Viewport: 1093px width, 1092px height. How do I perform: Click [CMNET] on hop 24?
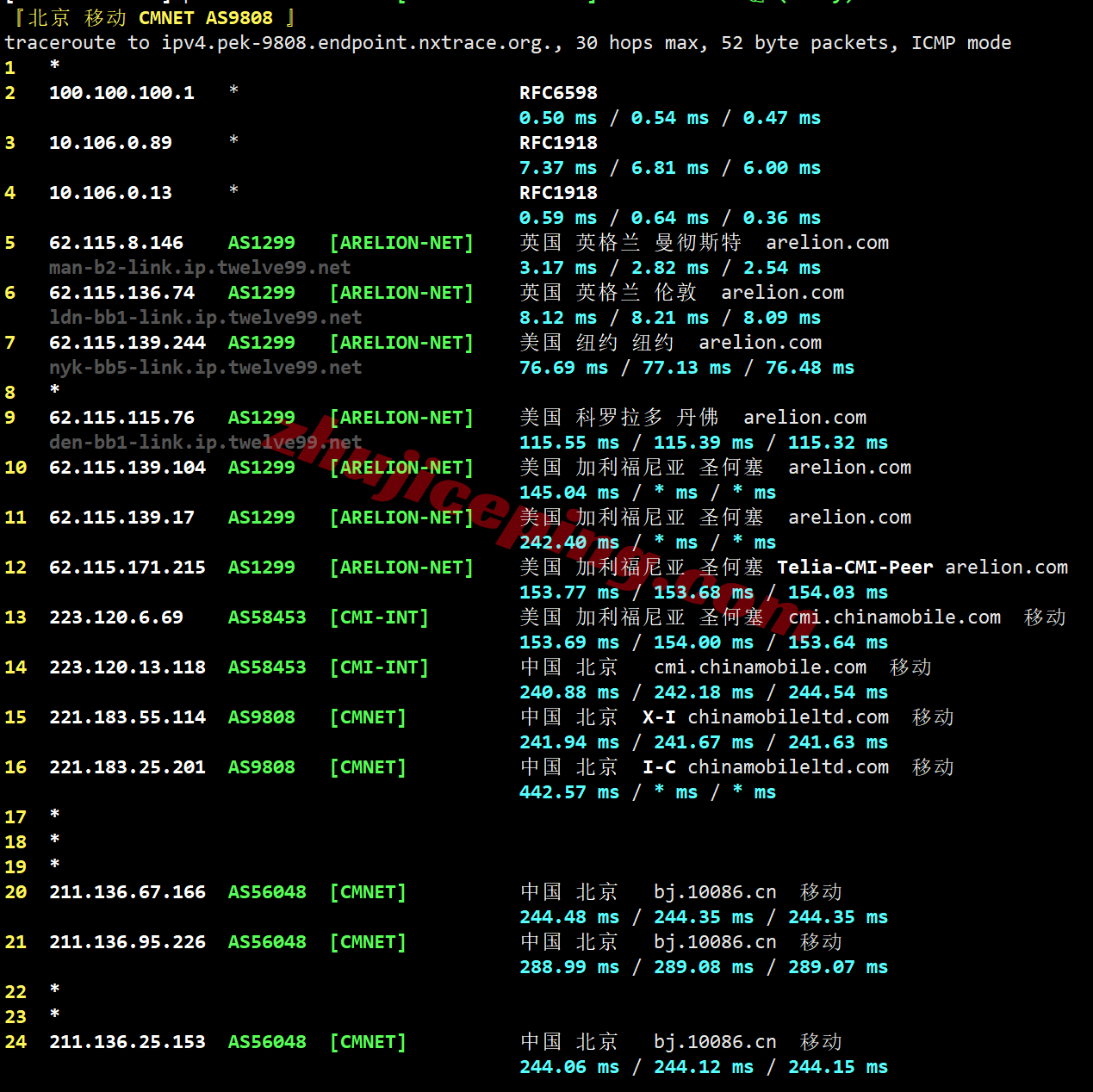pyautogui.click(x=368, y=1042)
